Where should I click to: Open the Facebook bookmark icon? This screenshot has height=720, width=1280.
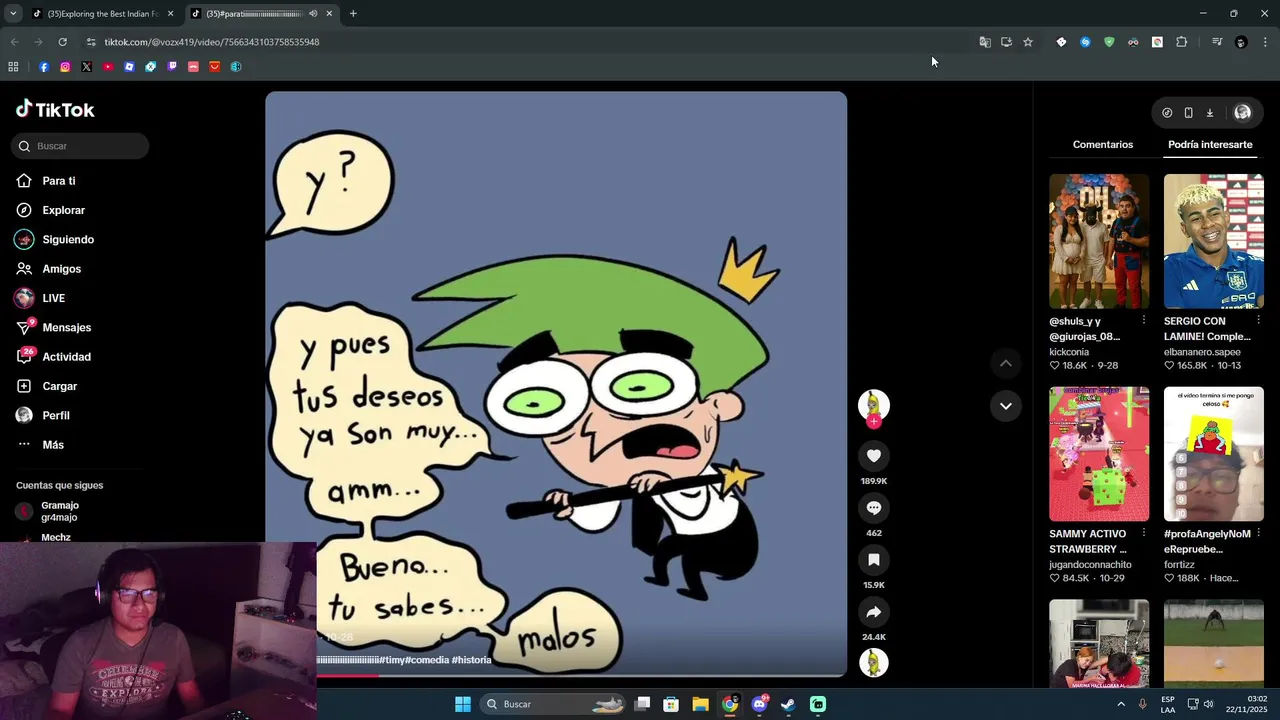click(x=43, y=67)
